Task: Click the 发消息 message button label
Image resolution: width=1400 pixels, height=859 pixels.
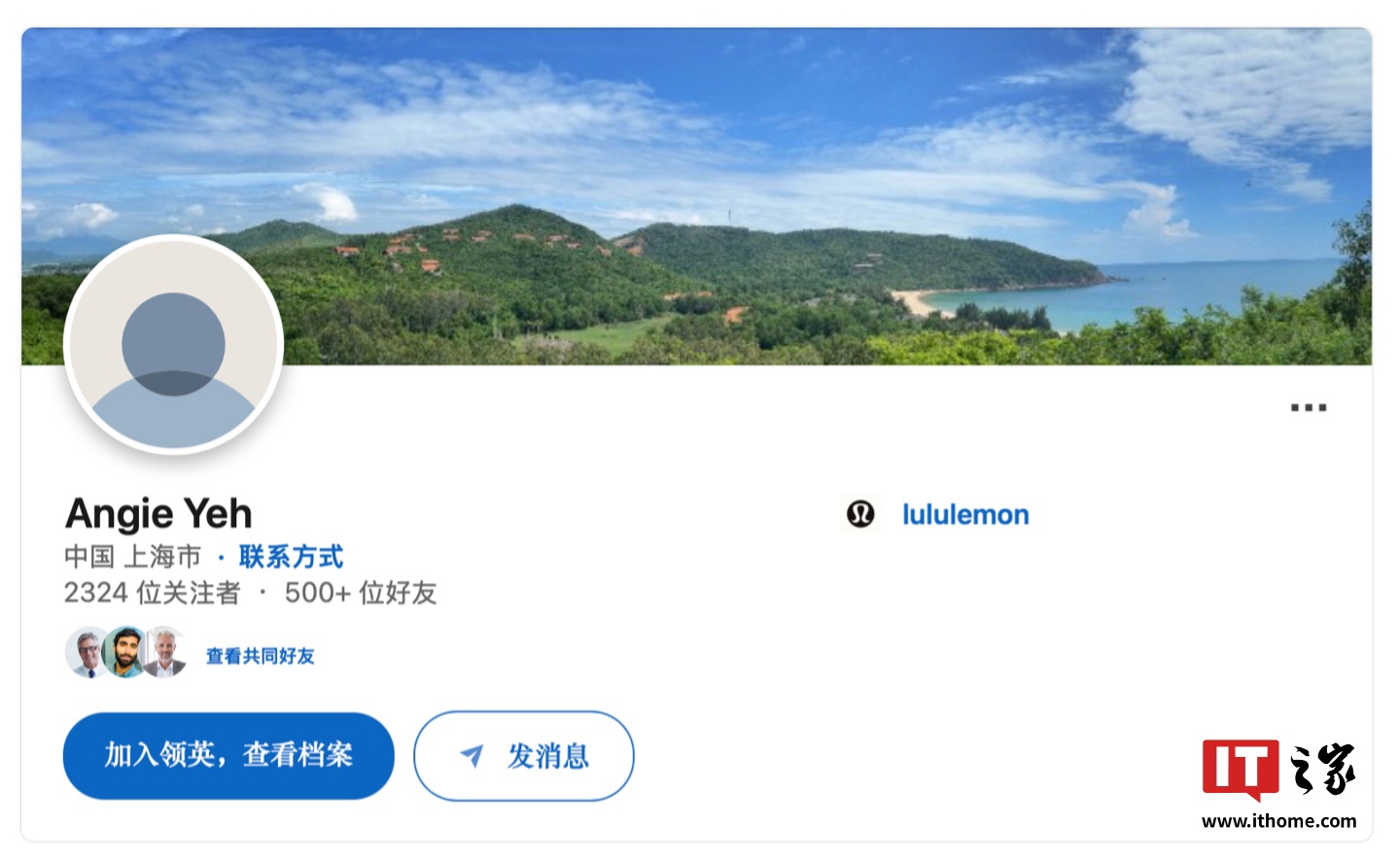Action: pyautogui.click(x=548, y=756)
